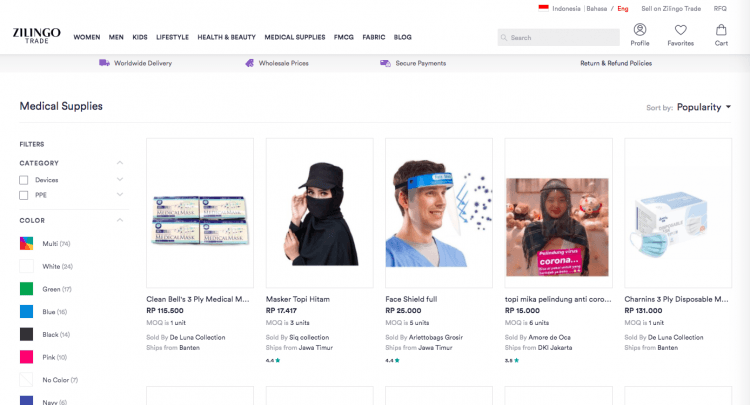Click the Secure Payments text

click(420, 63)
